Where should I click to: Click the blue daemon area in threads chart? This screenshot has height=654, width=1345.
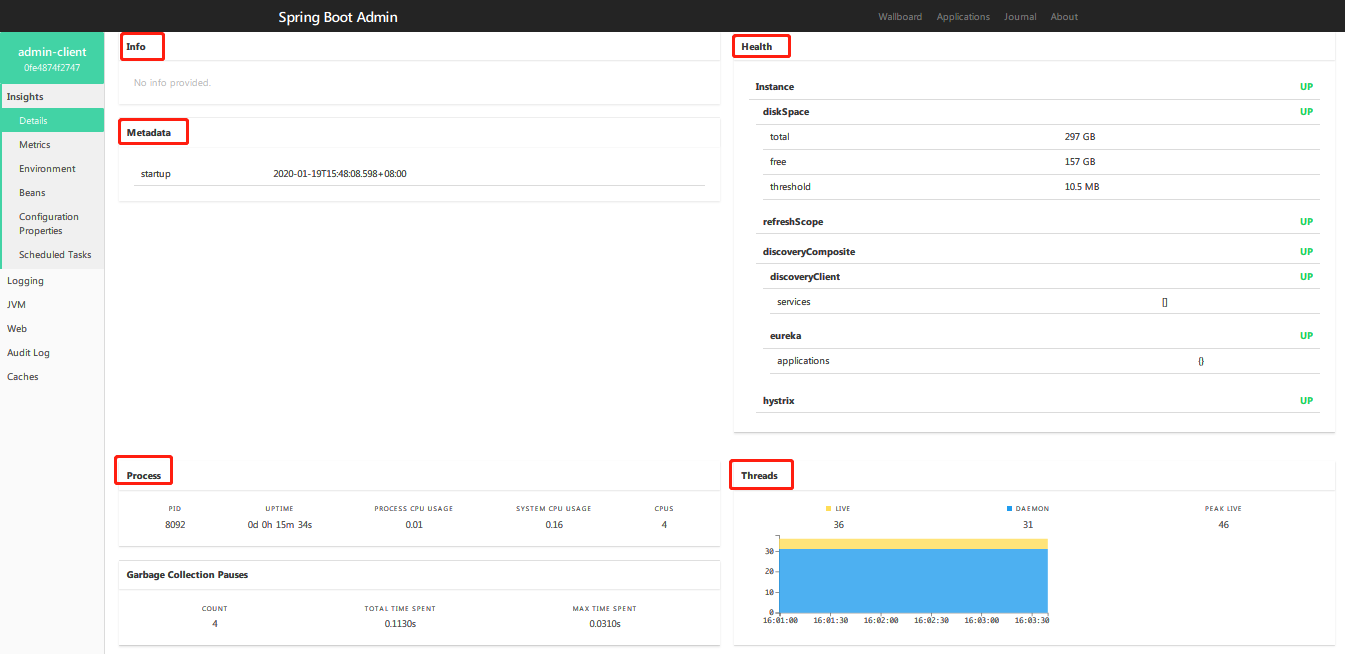(x=913, y=580)
